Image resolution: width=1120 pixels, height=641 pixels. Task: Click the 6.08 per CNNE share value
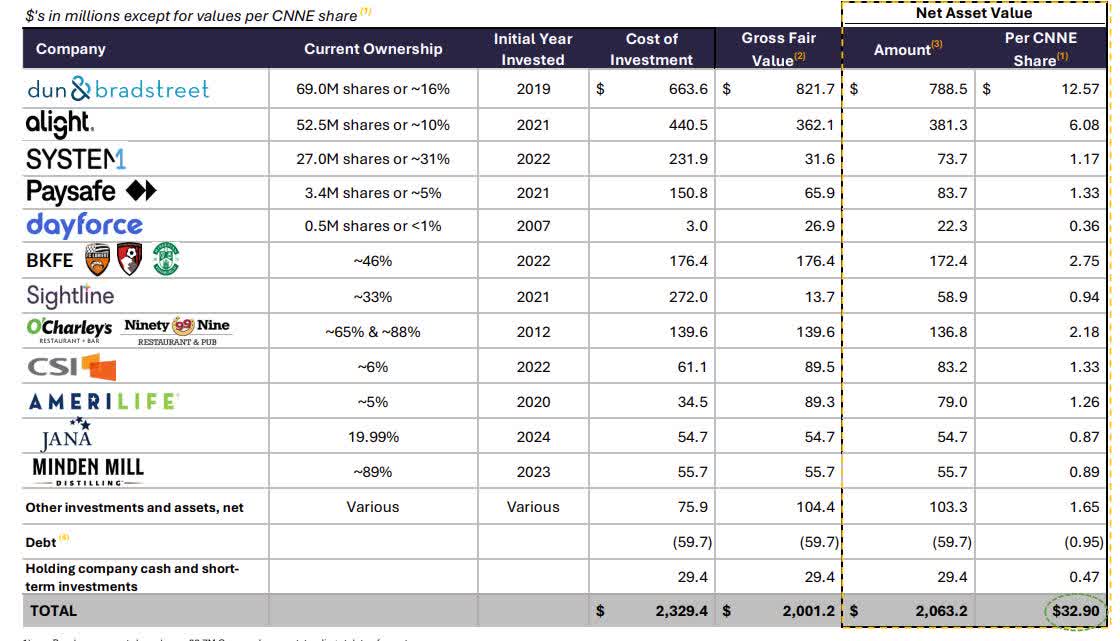click(x=1084, y=125)
